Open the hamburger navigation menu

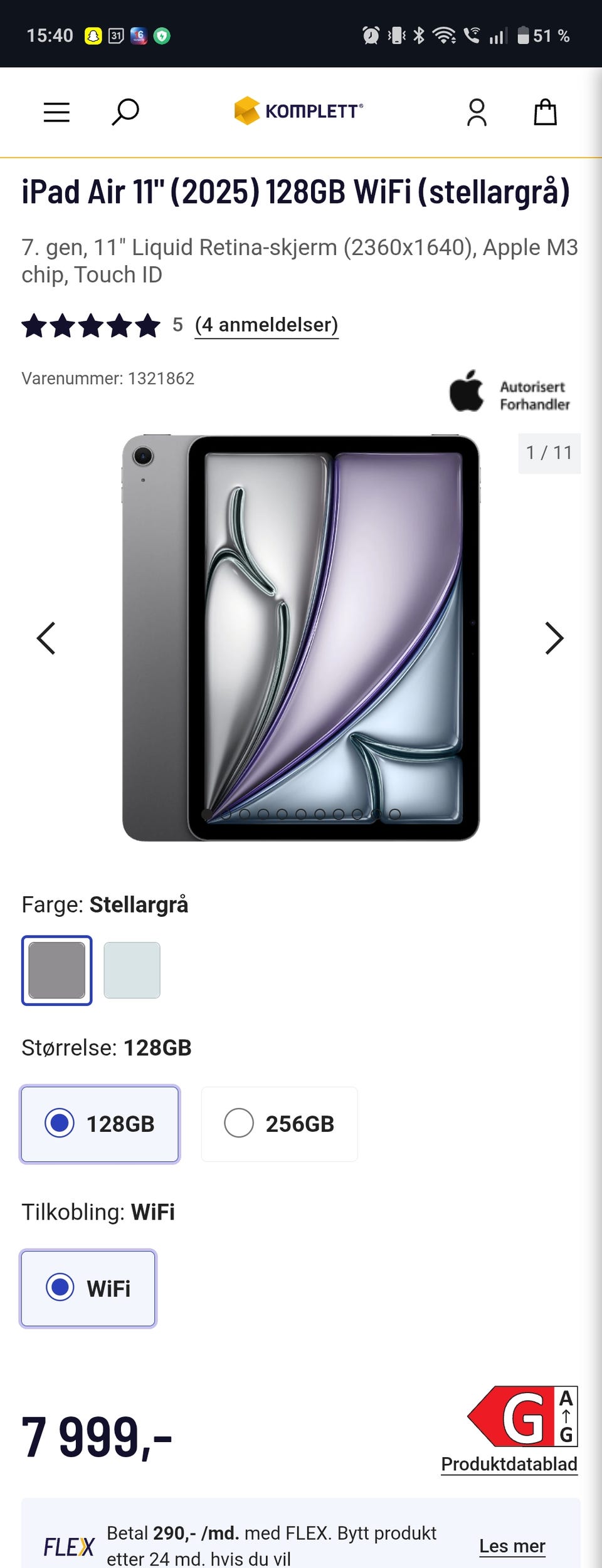pyautogui.click(x=56, y=112)
